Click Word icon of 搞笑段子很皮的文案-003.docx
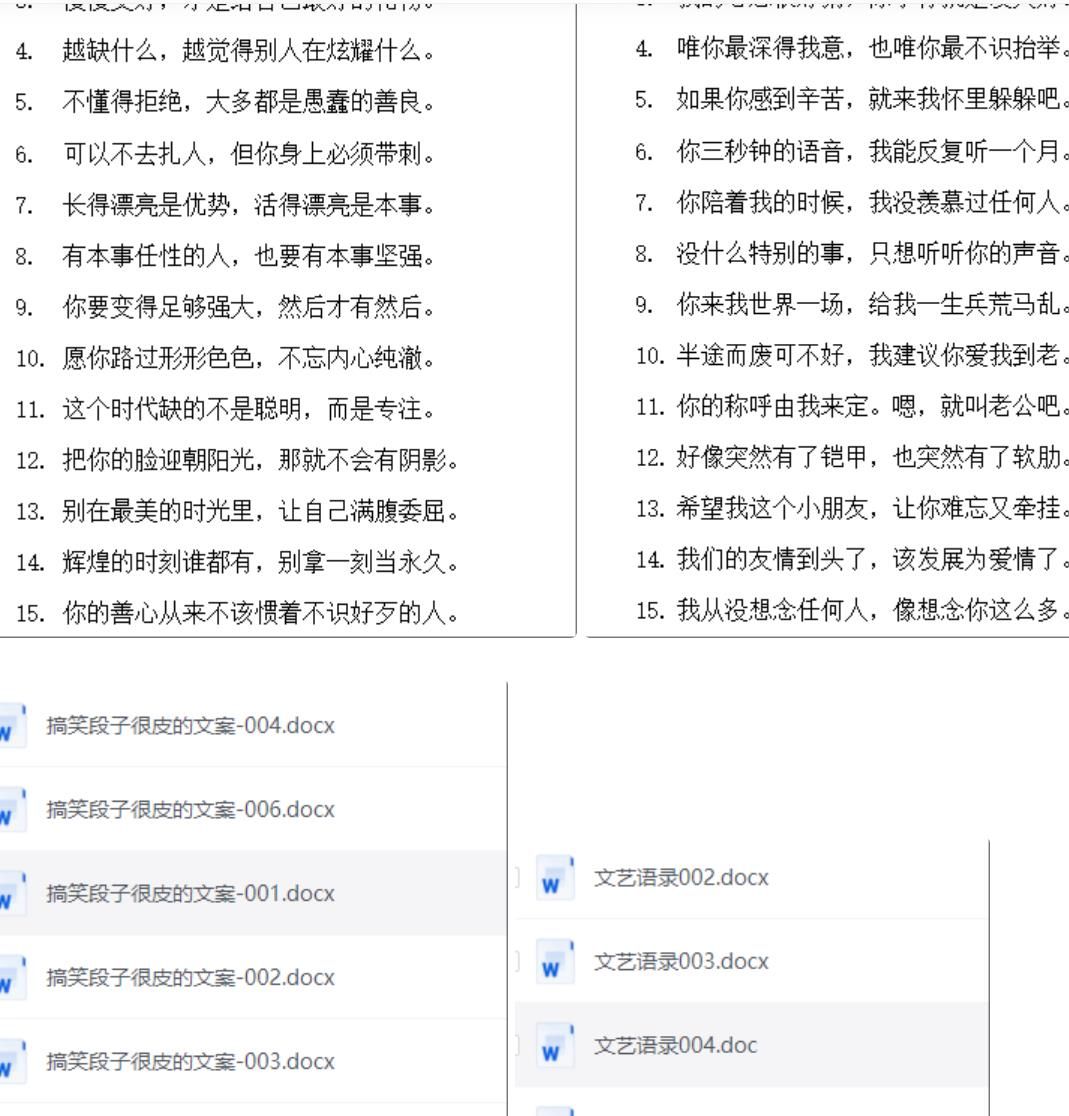This screenshot has height=1116, width=1069. point(13,1062)
